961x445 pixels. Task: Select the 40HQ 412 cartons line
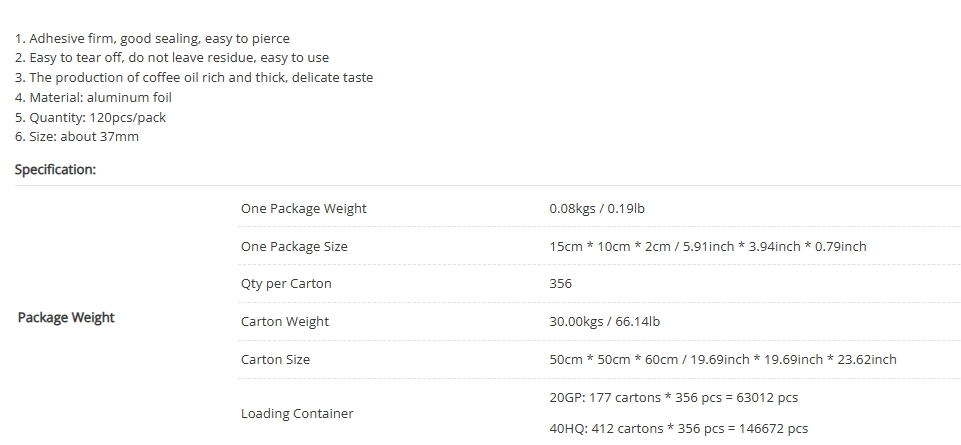click(678, 428)
